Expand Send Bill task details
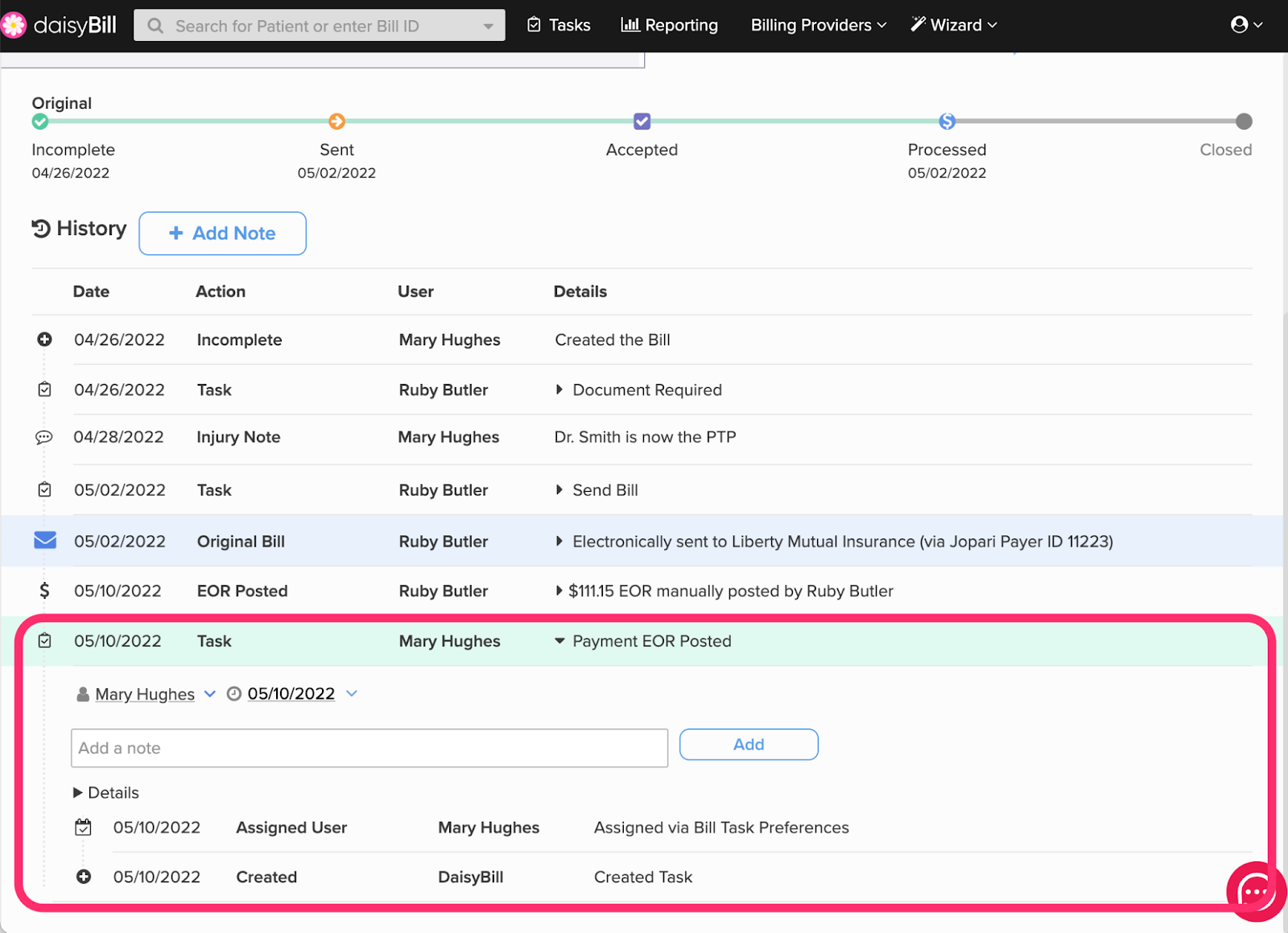The height and width of the screenshot is (933, 1288). (x=559, y=489)
